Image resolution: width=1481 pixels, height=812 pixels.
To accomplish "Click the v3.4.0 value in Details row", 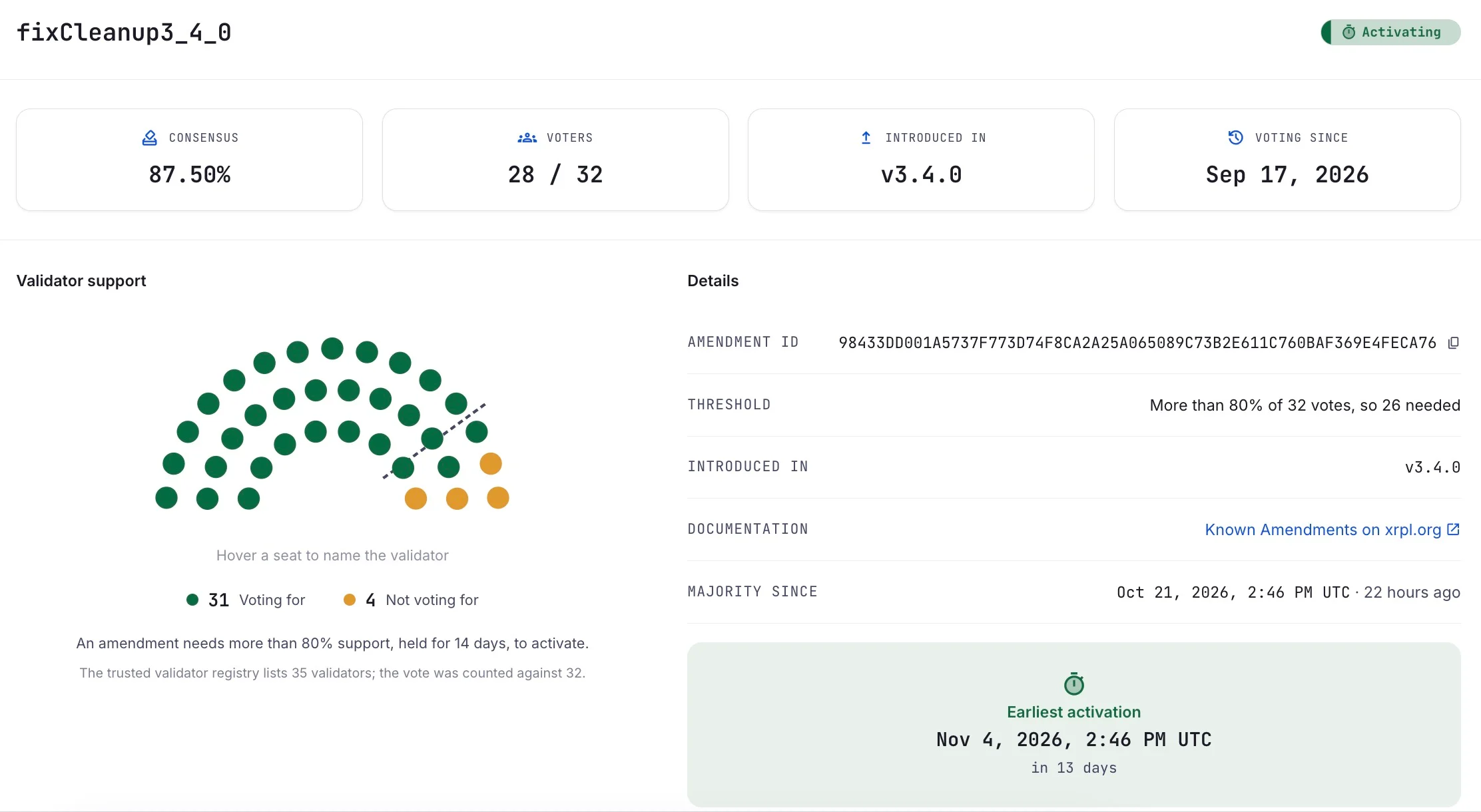I will click(x=1432, y=467).
